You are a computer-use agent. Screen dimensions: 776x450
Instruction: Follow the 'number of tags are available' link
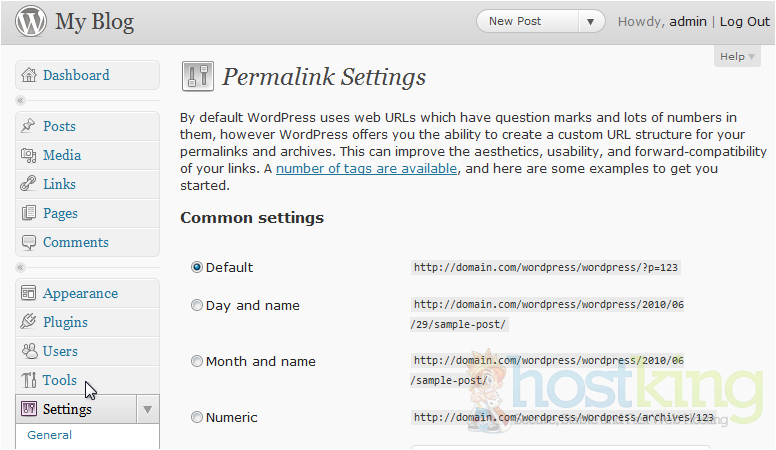(x=367, y=168)
